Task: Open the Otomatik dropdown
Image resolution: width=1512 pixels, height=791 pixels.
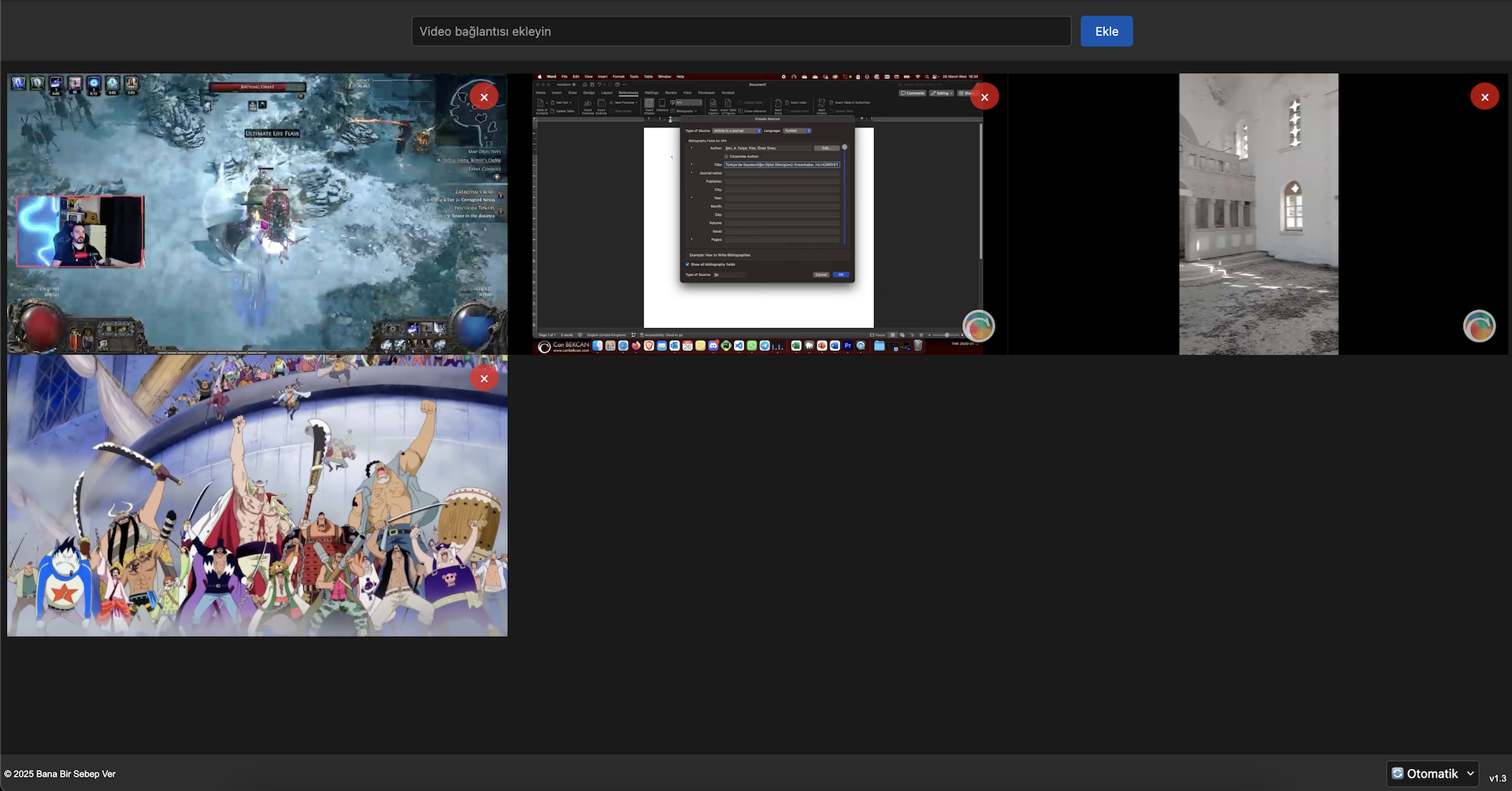Action: pos(1432,774)
